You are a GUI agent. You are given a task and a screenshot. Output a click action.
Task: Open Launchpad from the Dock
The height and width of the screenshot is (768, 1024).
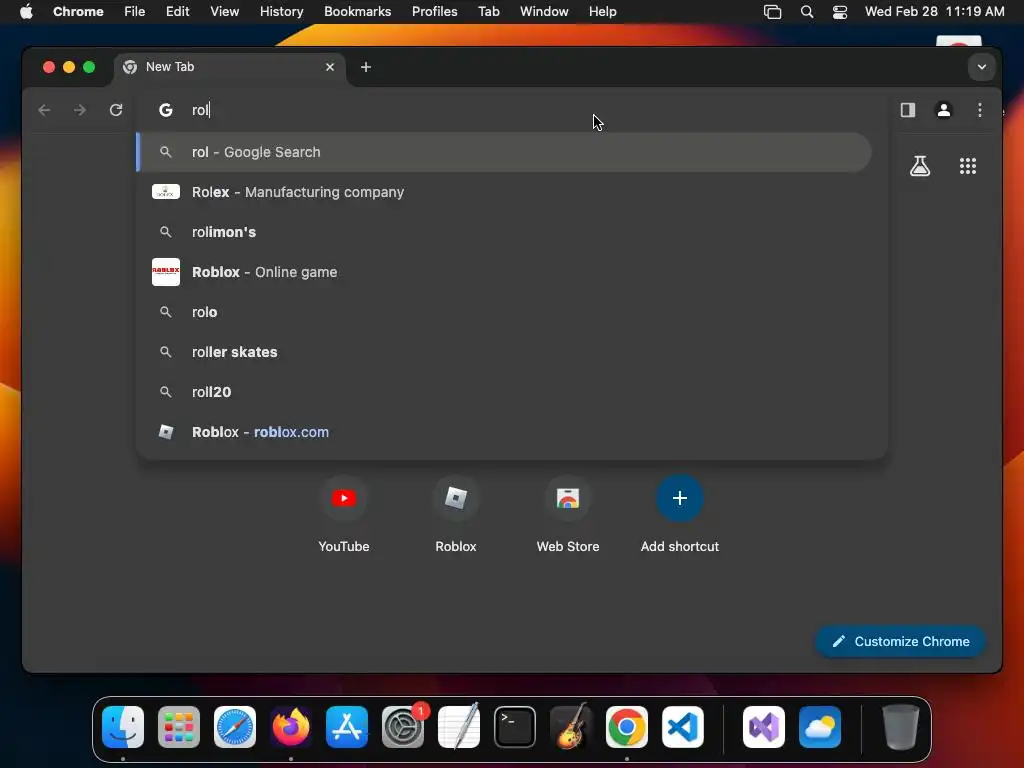click(179, 727)
